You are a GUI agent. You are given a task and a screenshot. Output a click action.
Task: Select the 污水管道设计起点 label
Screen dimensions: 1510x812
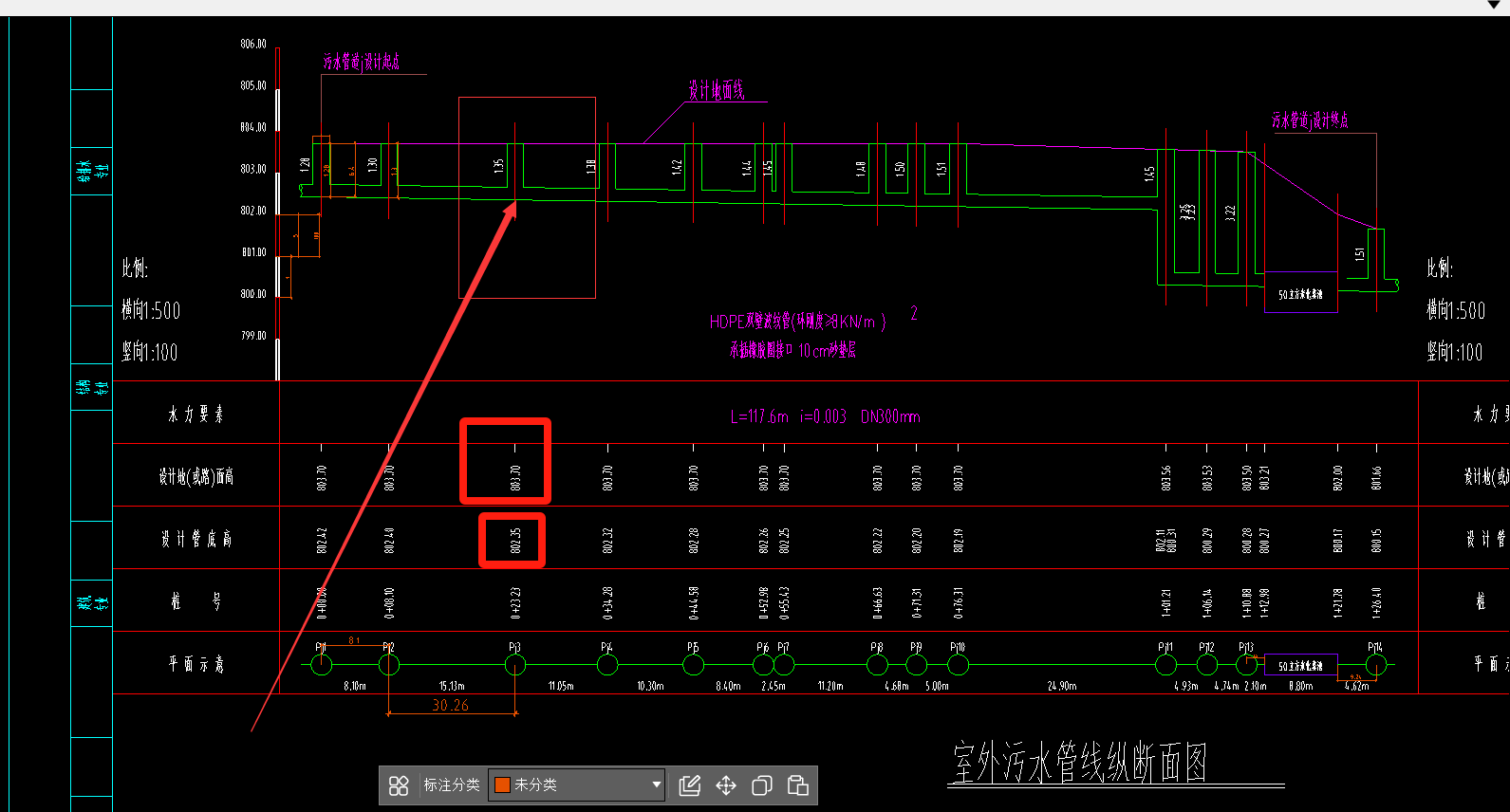pyautogui.click(x=362, y=62)
